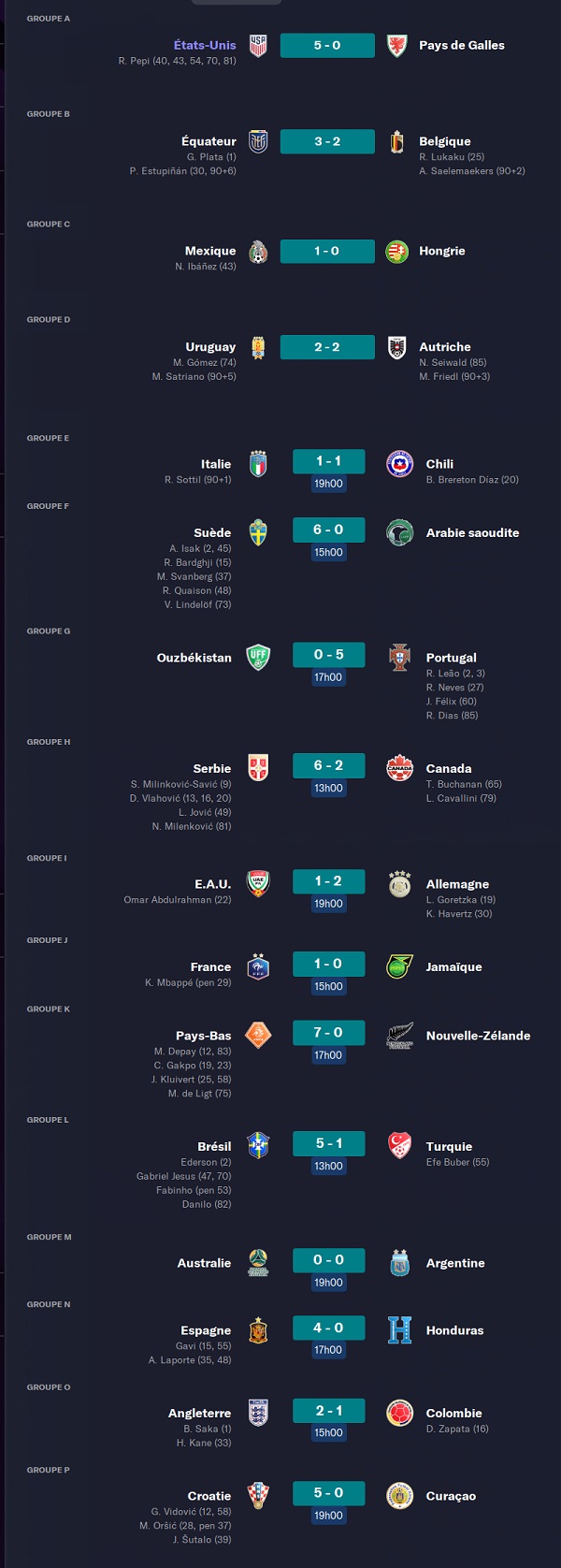Open the 6 - 2 Serbie Canada score
561x1568 pixels.
pyautogui.click(x=328, y=765)
